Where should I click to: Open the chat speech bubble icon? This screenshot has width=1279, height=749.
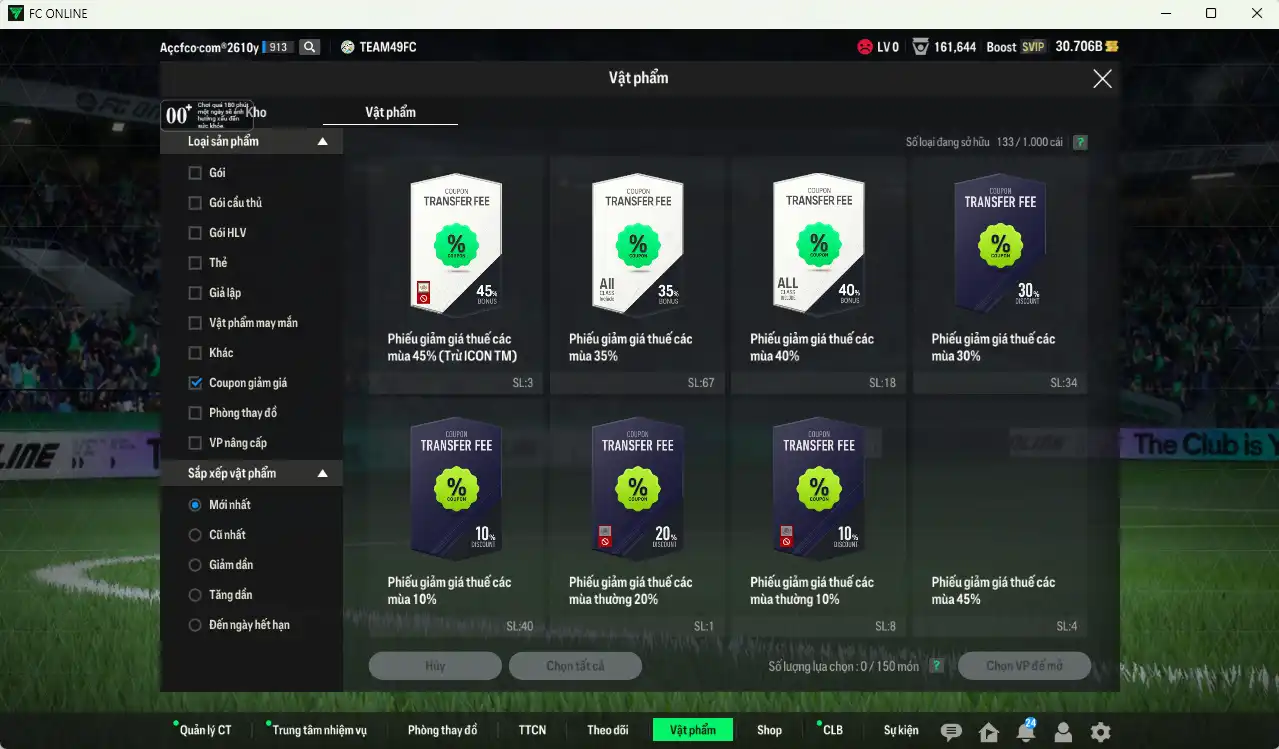[951, 732]
